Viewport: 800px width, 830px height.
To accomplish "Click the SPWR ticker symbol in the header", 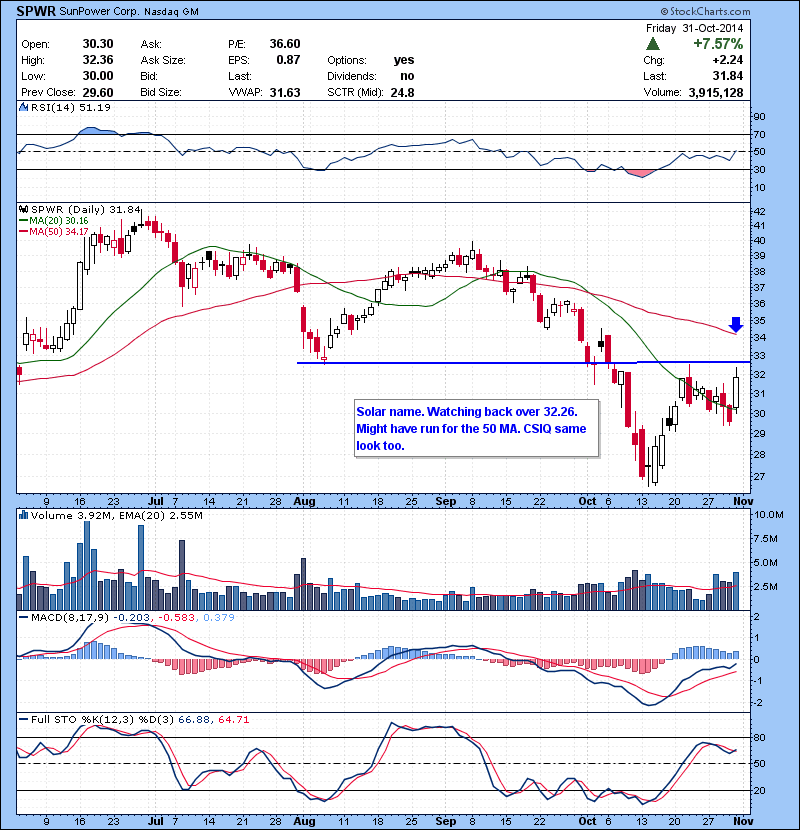I will 36,11.
